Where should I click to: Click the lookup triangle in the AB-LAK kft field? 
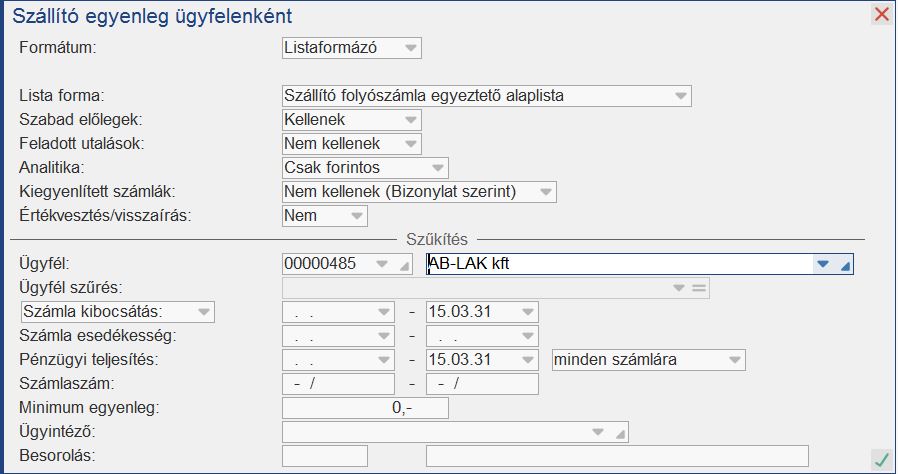click(x=845, y=265)
